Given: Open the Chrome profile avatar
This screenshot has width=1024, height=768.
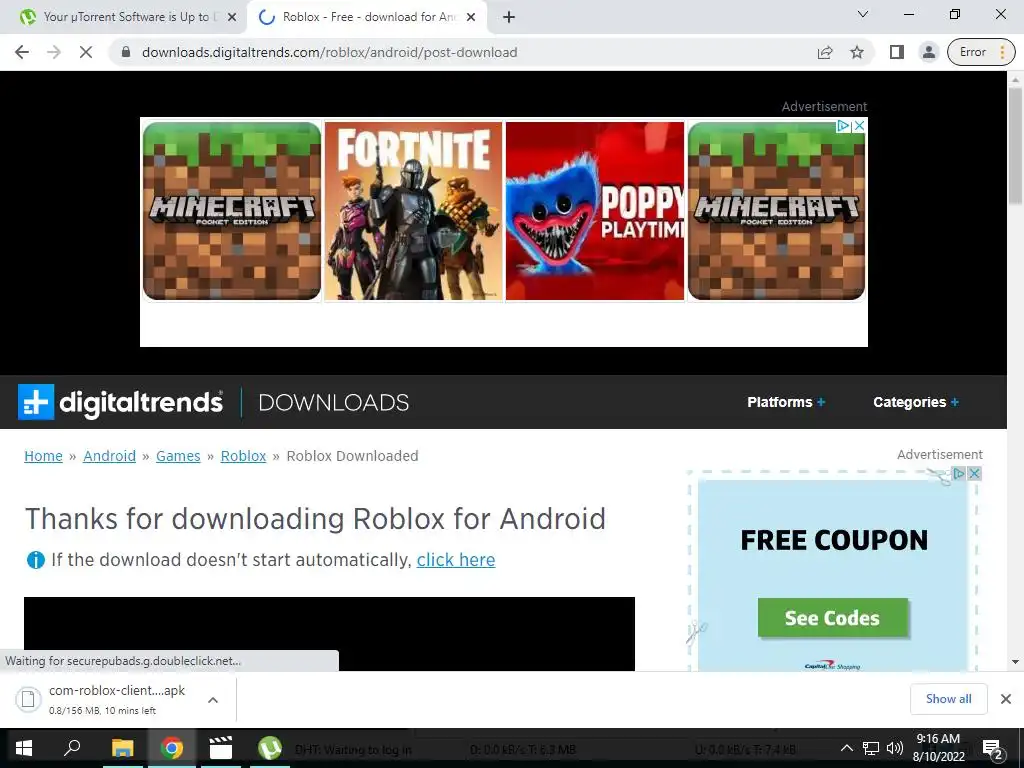Looking at the screenshot, I should (929, 52).
